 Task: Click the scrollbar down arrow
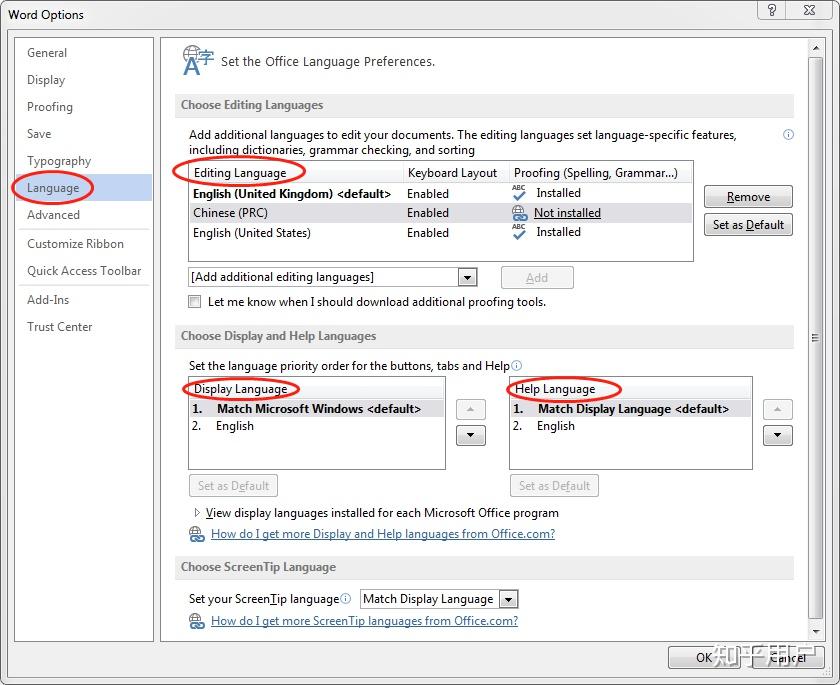coord(816,632)
